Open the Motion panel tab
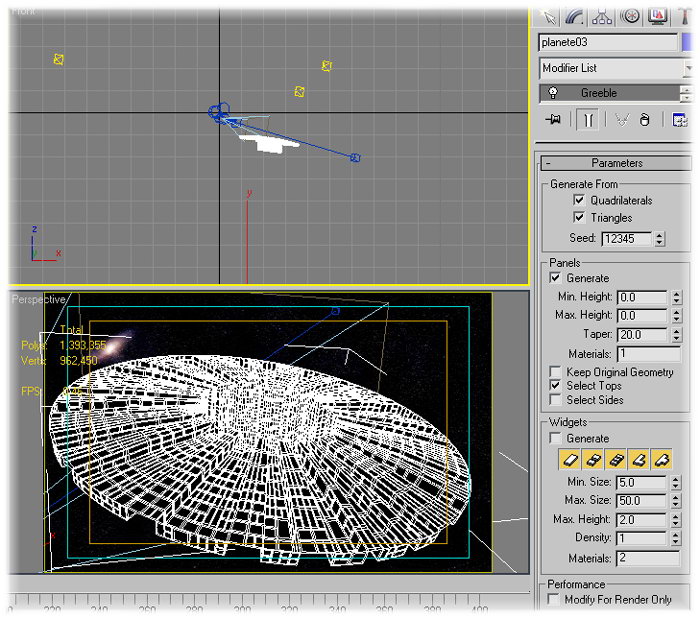The width and height of the screenshot is (700, 619). pos(630,15)
